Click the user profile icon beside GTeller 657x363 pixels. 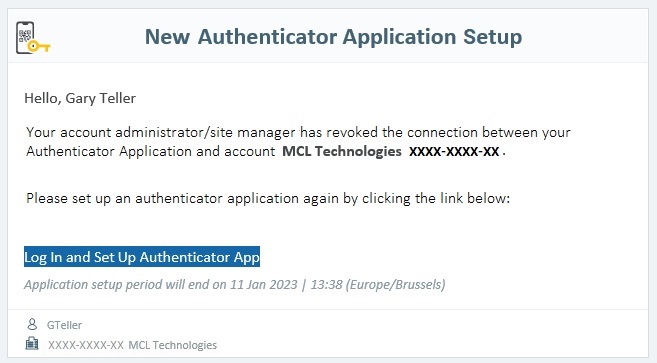32,324
